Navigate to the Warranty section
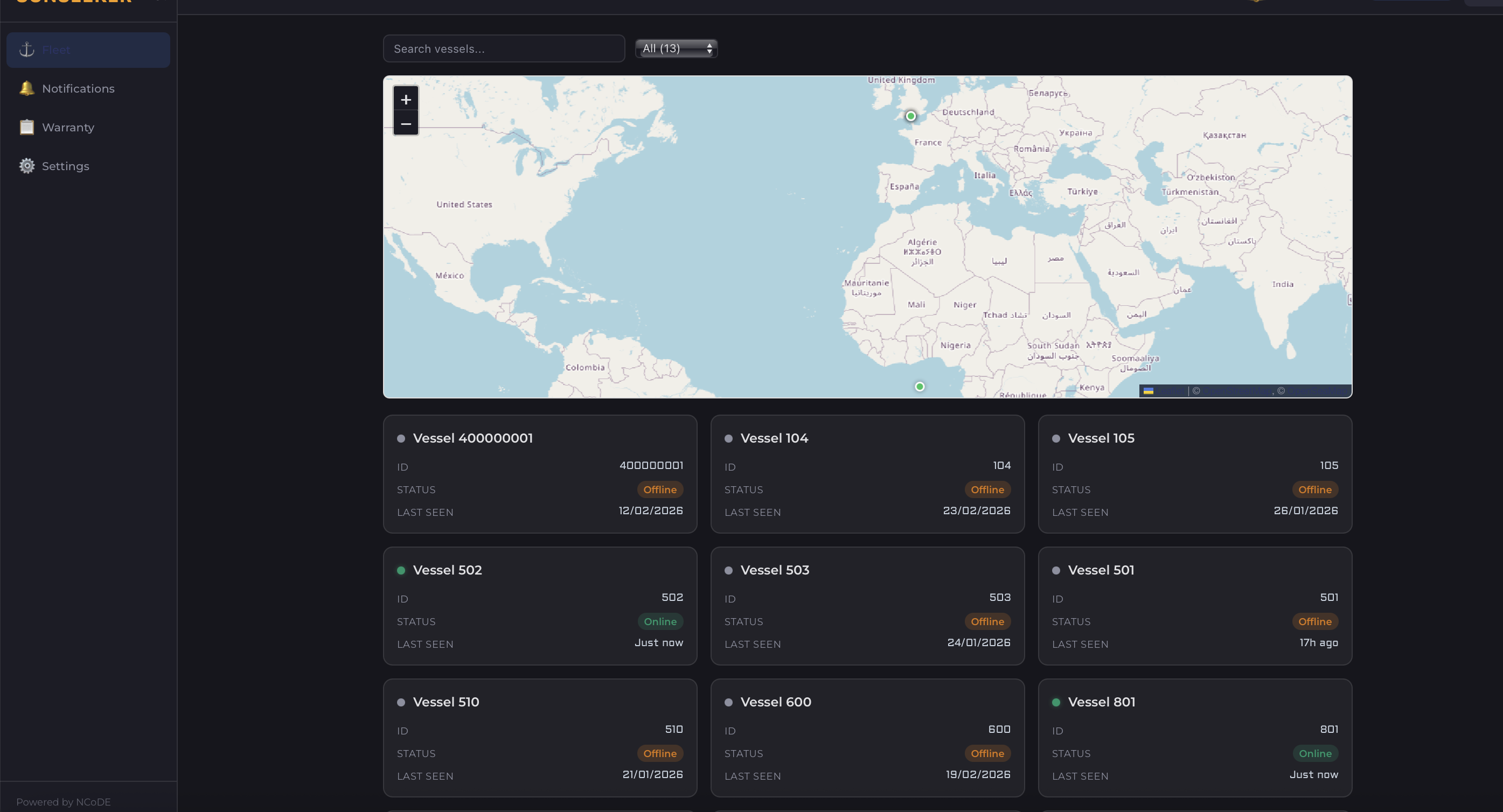The image size is (1503, 812). [x=68, y=127]
